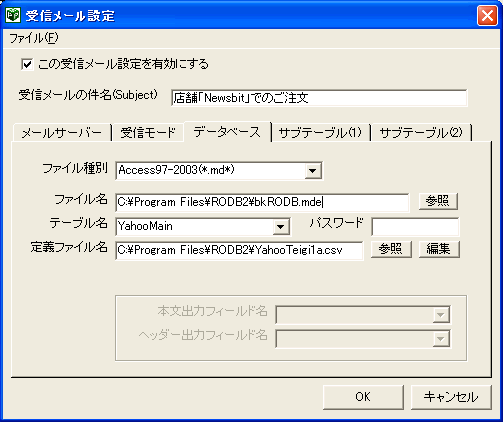Switch to the メールサーバー tab

[62, 133]
